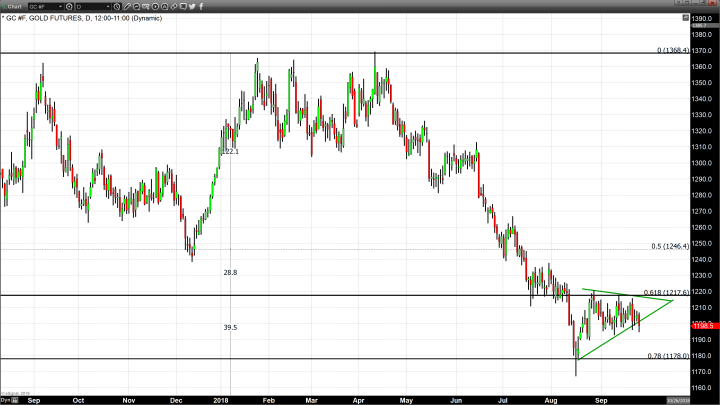This screenshot has width=720, height=405.
Task: Toggle the Dyn button at bottom left
Action: click(5, 399)
